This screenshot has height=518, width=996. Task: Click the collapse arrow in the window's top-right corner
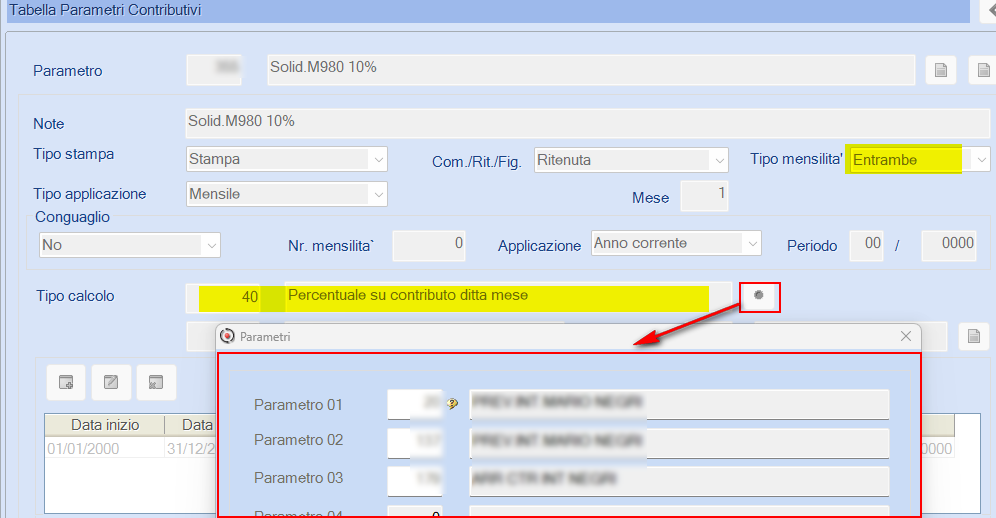click(988, 10)
